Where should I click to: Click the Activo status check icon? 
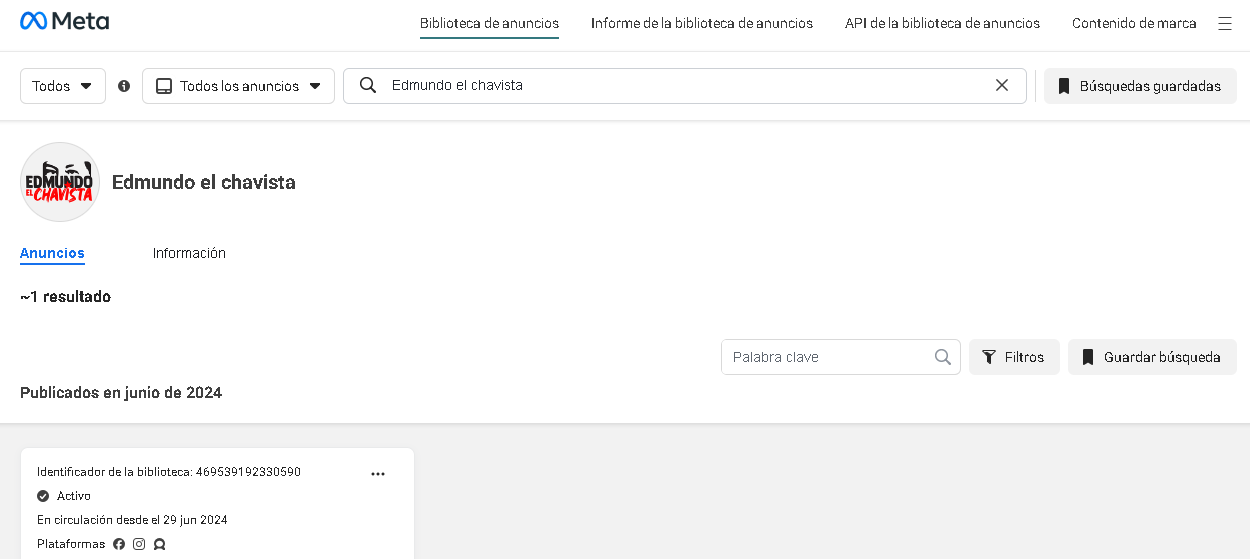coord(43,496)
